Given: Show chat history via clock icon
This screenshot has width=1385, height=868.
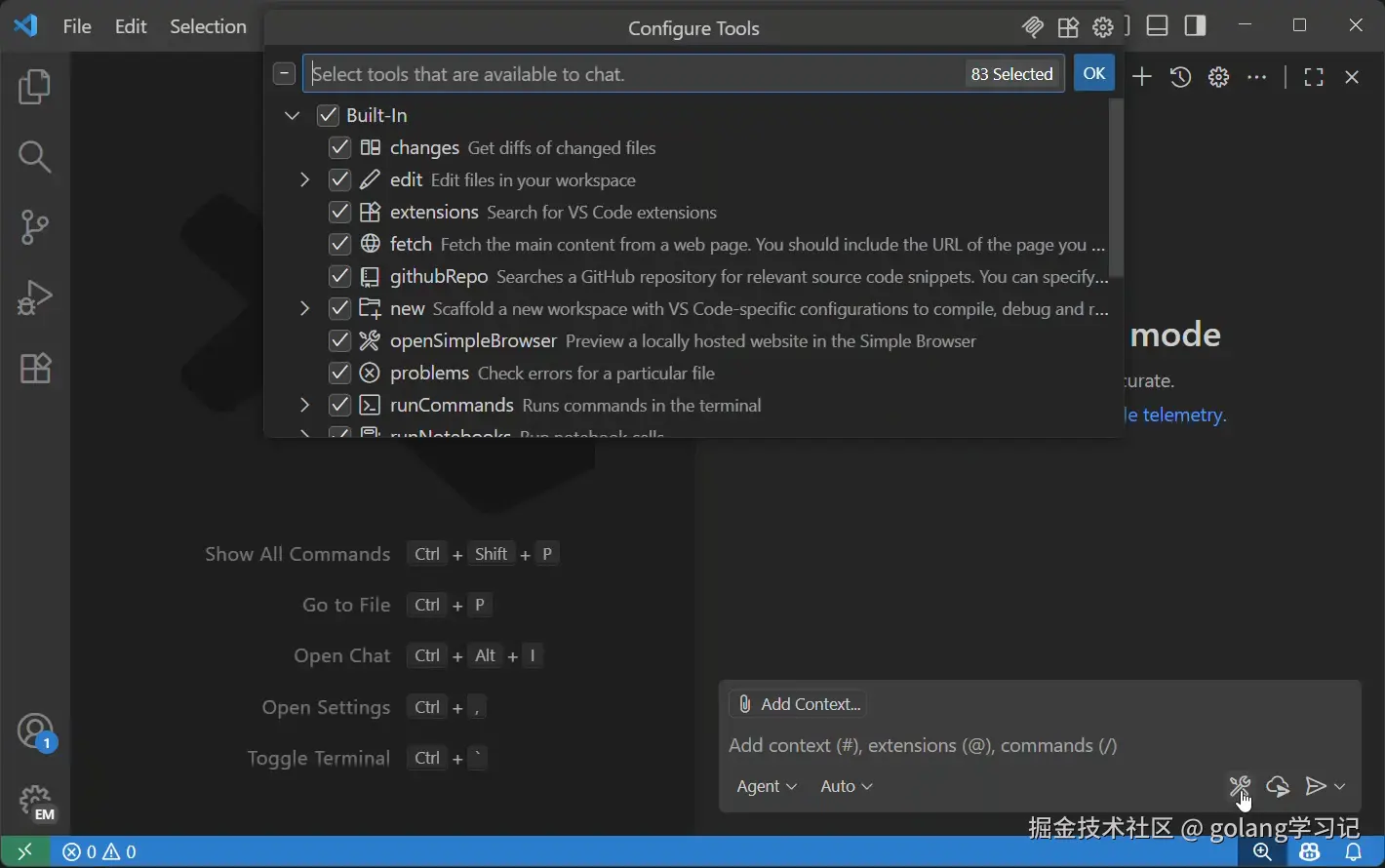Looking at the screenshot, I should coord(1180,76).
